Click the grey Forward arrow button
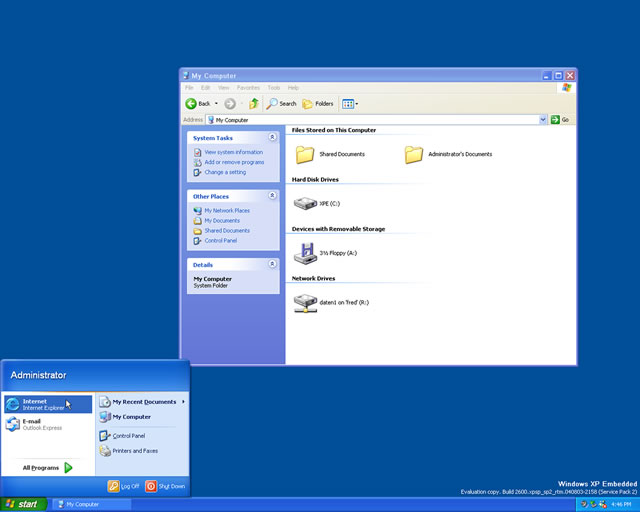The height and width of the screenshot is (512, 640). click(230, 104)
